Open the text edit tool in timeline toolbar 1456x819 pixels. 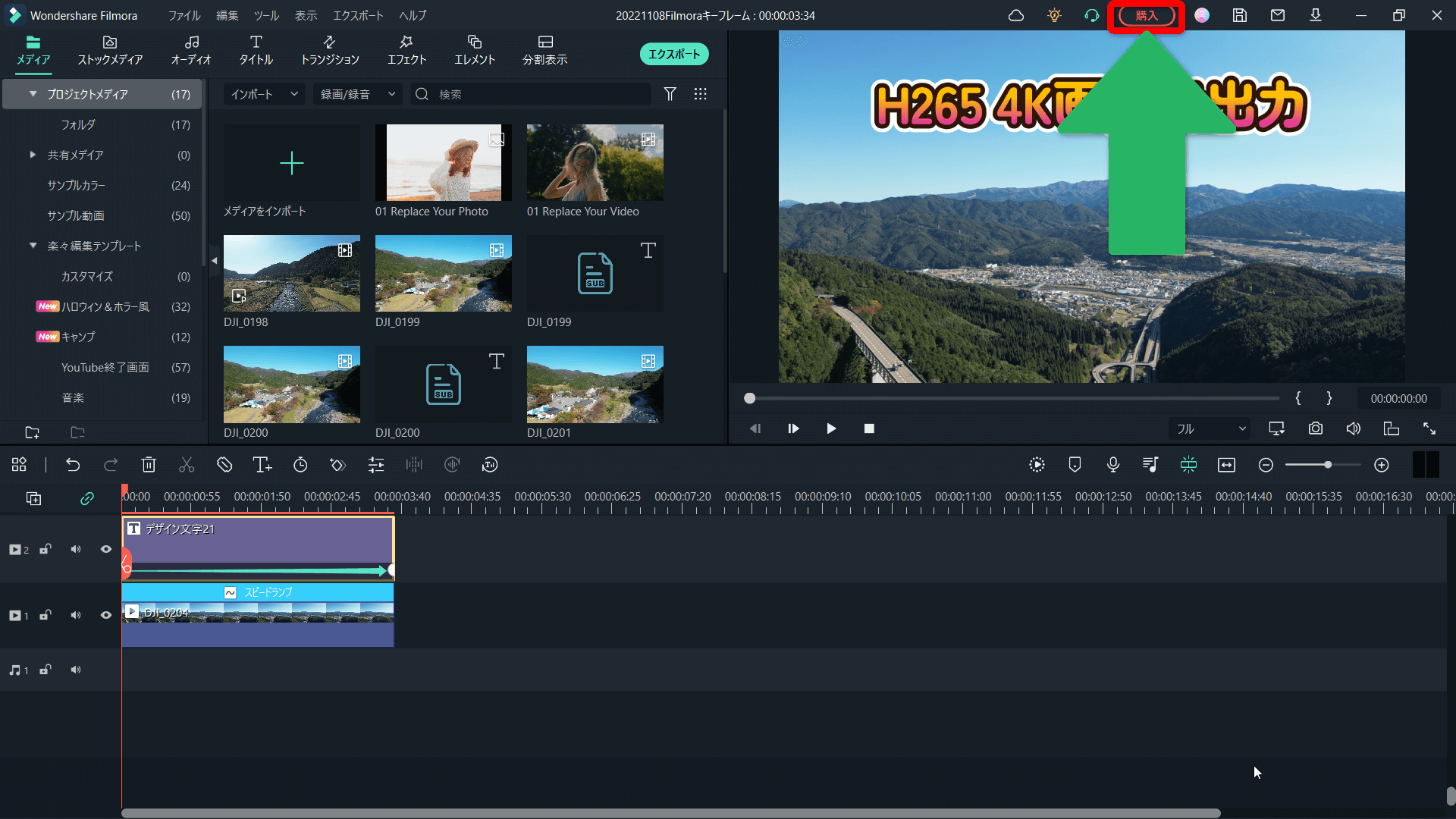pos(262,465)
